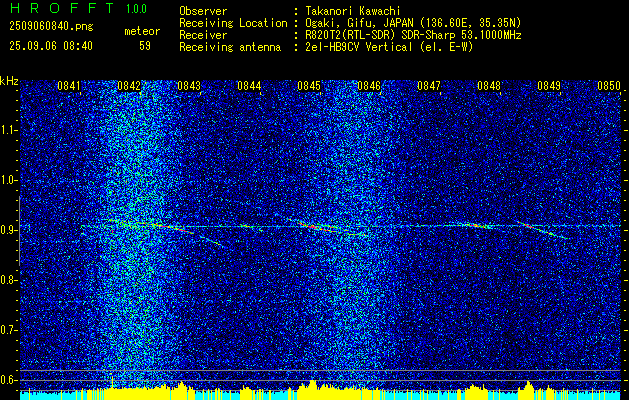Click 2el-HB9CV Vertical antenna text

coord(389,47)
